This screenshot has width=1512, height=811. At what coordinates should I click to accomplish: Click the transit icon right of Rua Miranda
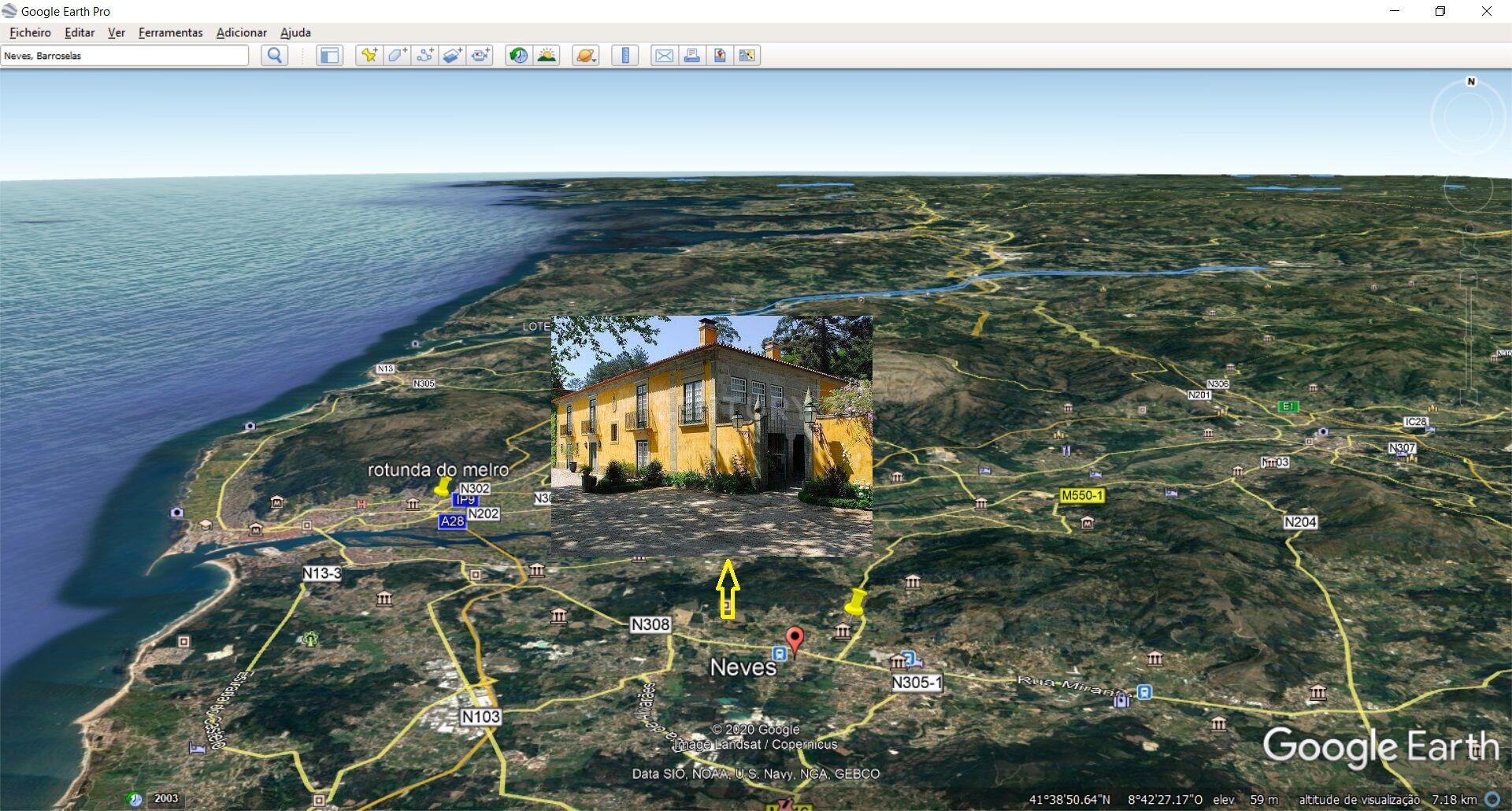(x=1144, y=692)
